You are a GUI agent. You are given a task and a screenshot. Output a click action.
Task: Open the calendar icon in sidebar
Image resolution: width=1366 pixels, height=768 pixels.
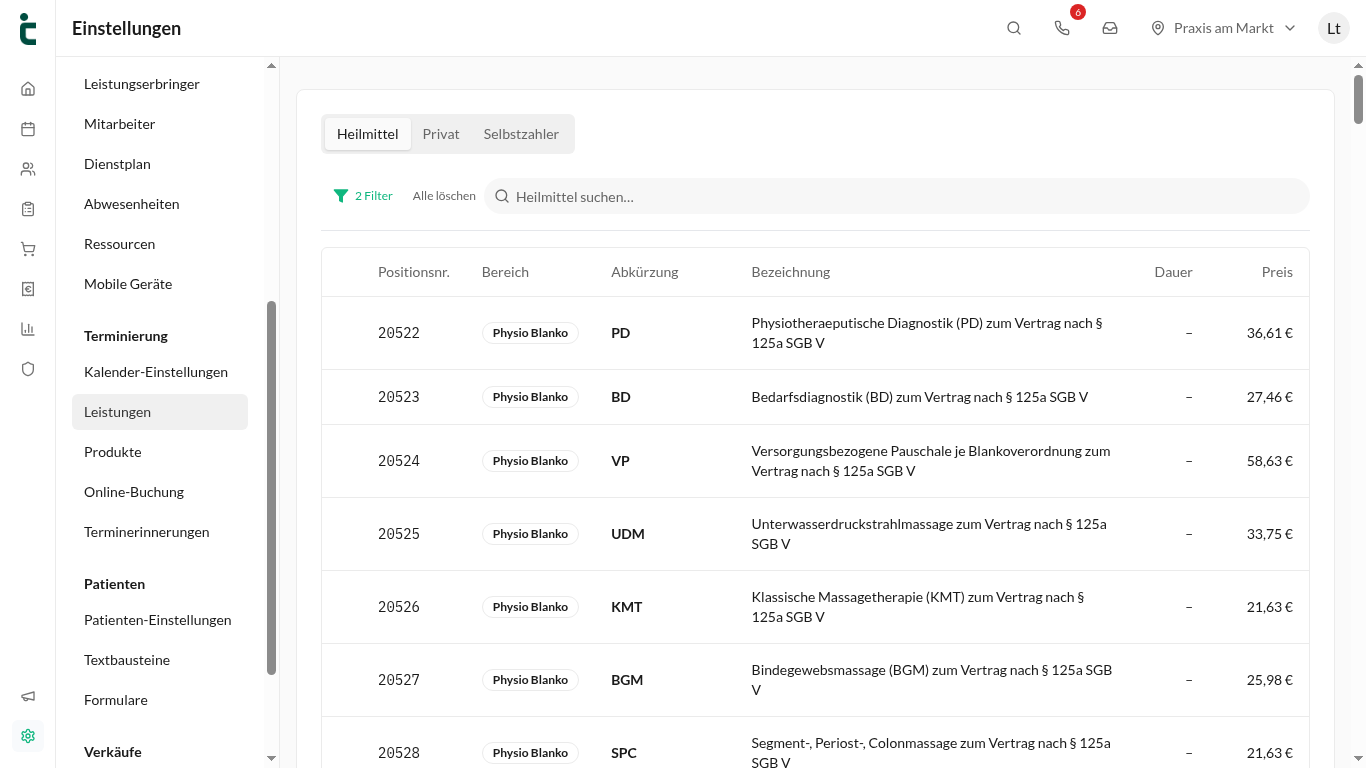click(x=28, y=129)
